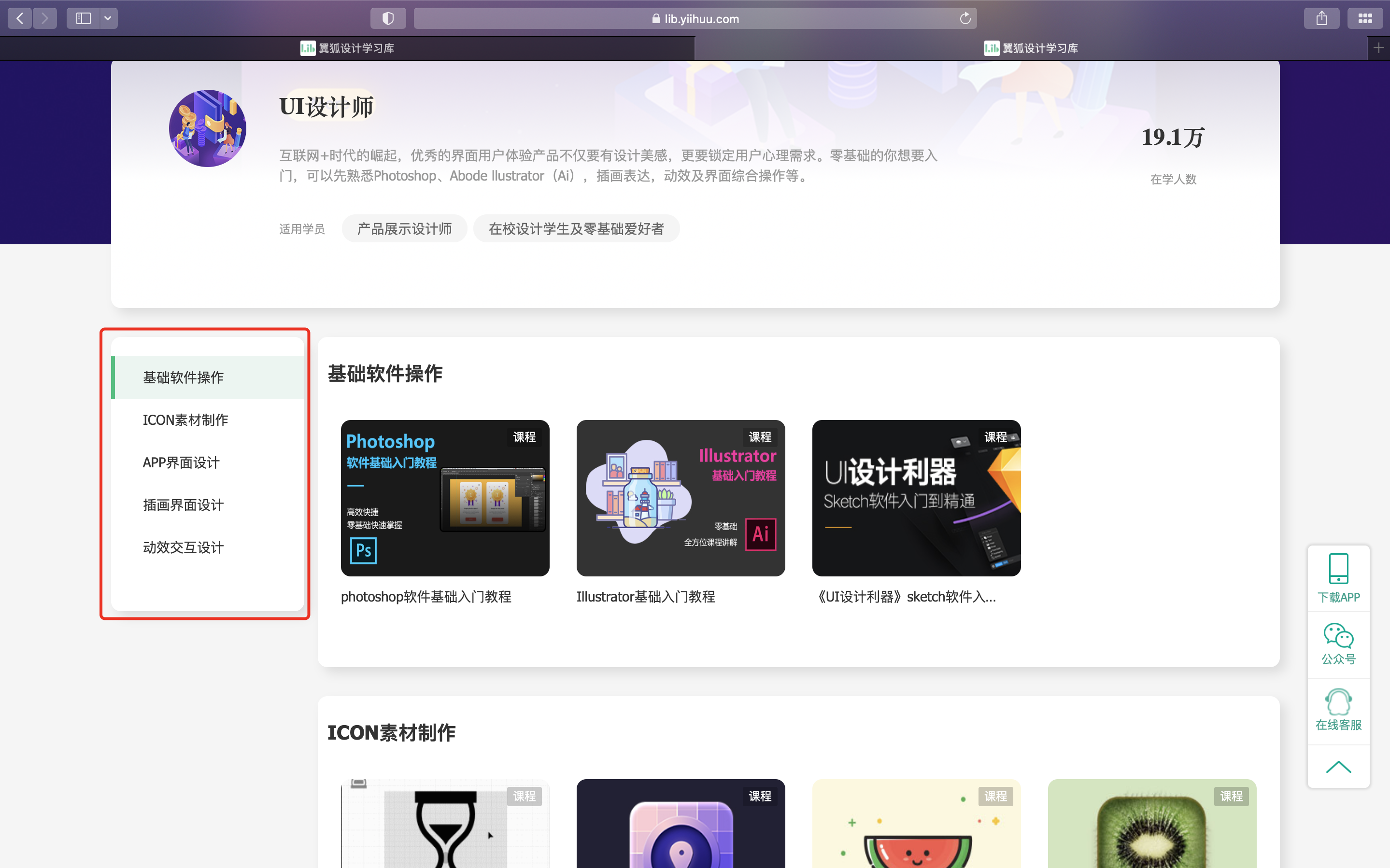1390x868 pixels.
Task: Click the back-to-top up chevron
Action: [1338, 767]
